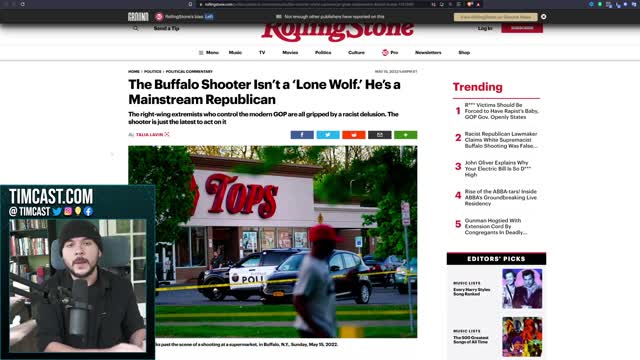Click the hamburger Menu icon
The image size is (640, 360).
(201, 53)
